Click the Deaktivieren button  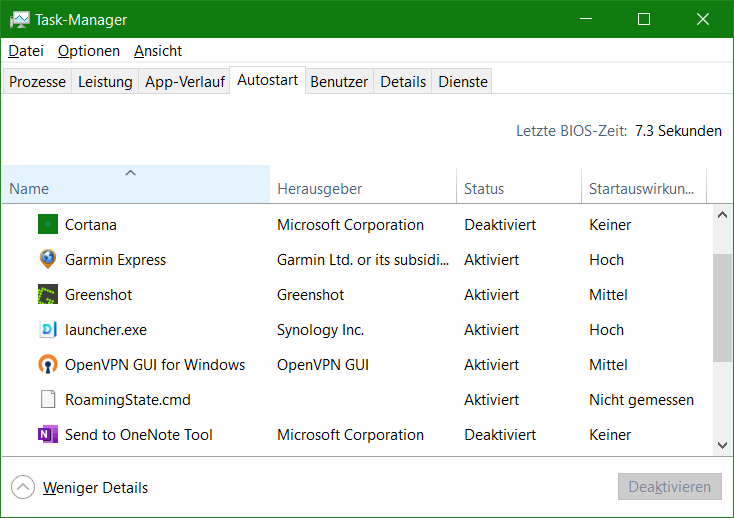pyautogui.click(x=669, y=487)
